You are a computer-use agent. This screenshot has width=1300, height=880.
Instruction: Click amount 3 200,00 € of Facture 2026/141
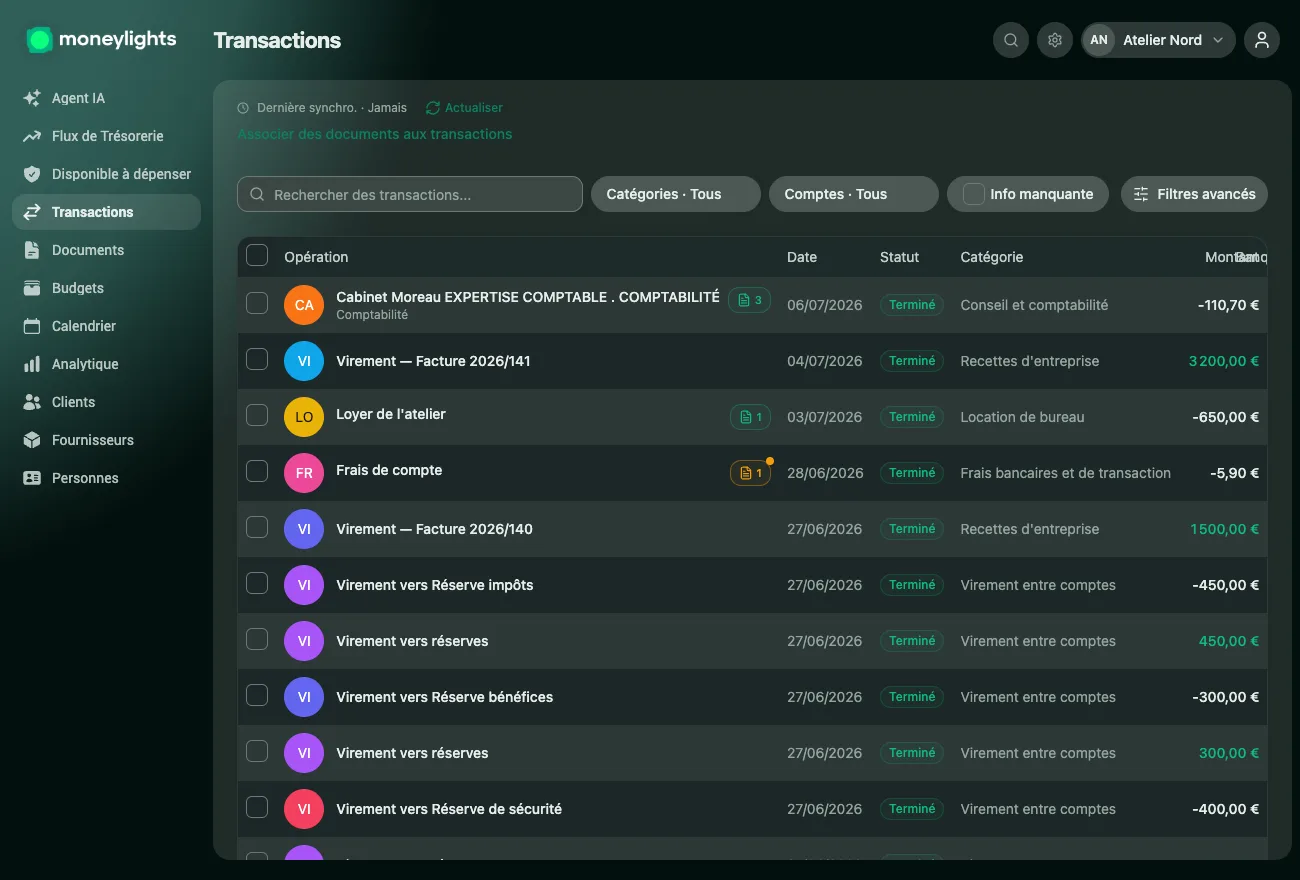[1223, 361]
